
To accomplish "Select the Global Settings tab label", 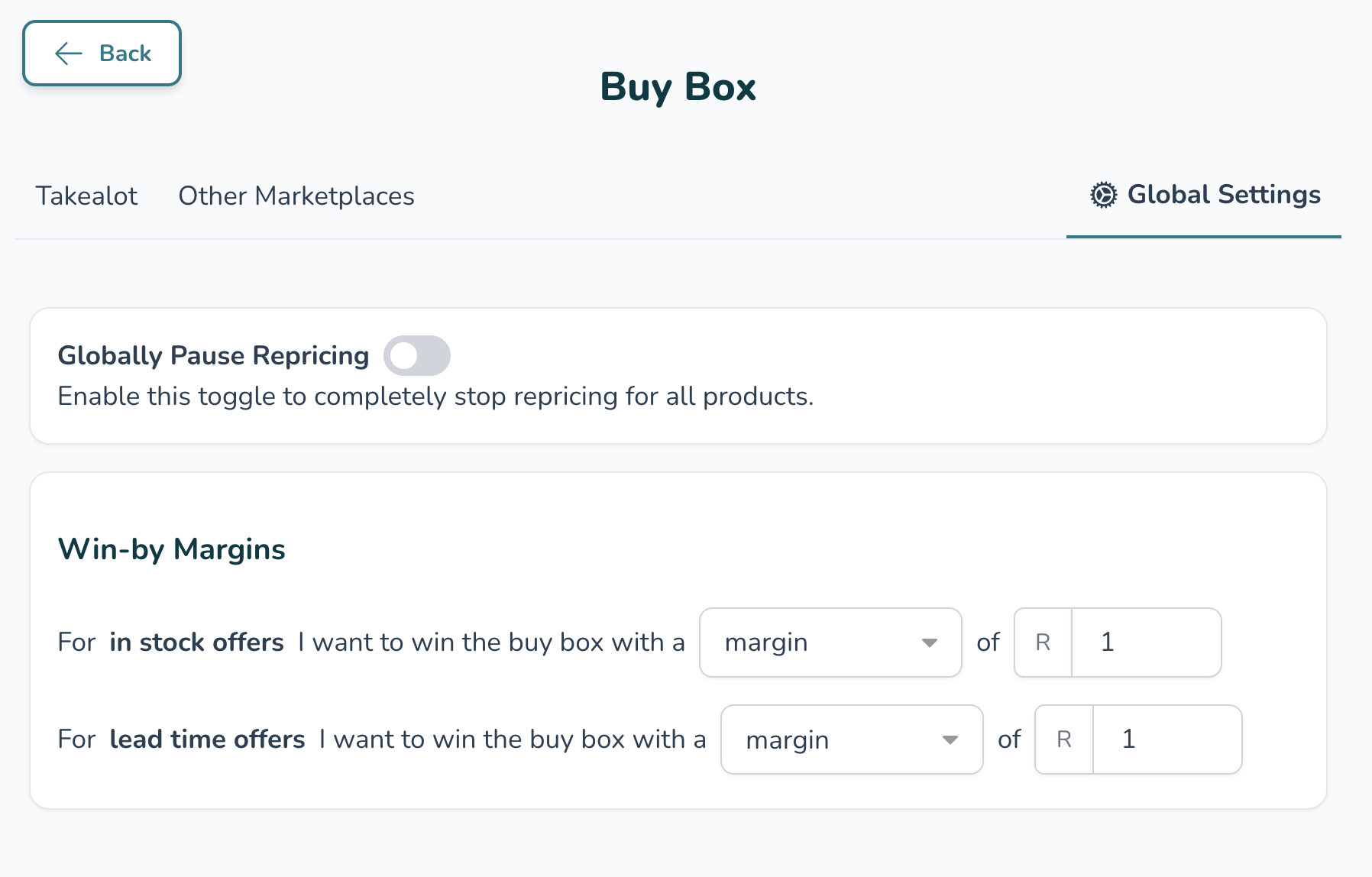I will (x=1224, y=195).
